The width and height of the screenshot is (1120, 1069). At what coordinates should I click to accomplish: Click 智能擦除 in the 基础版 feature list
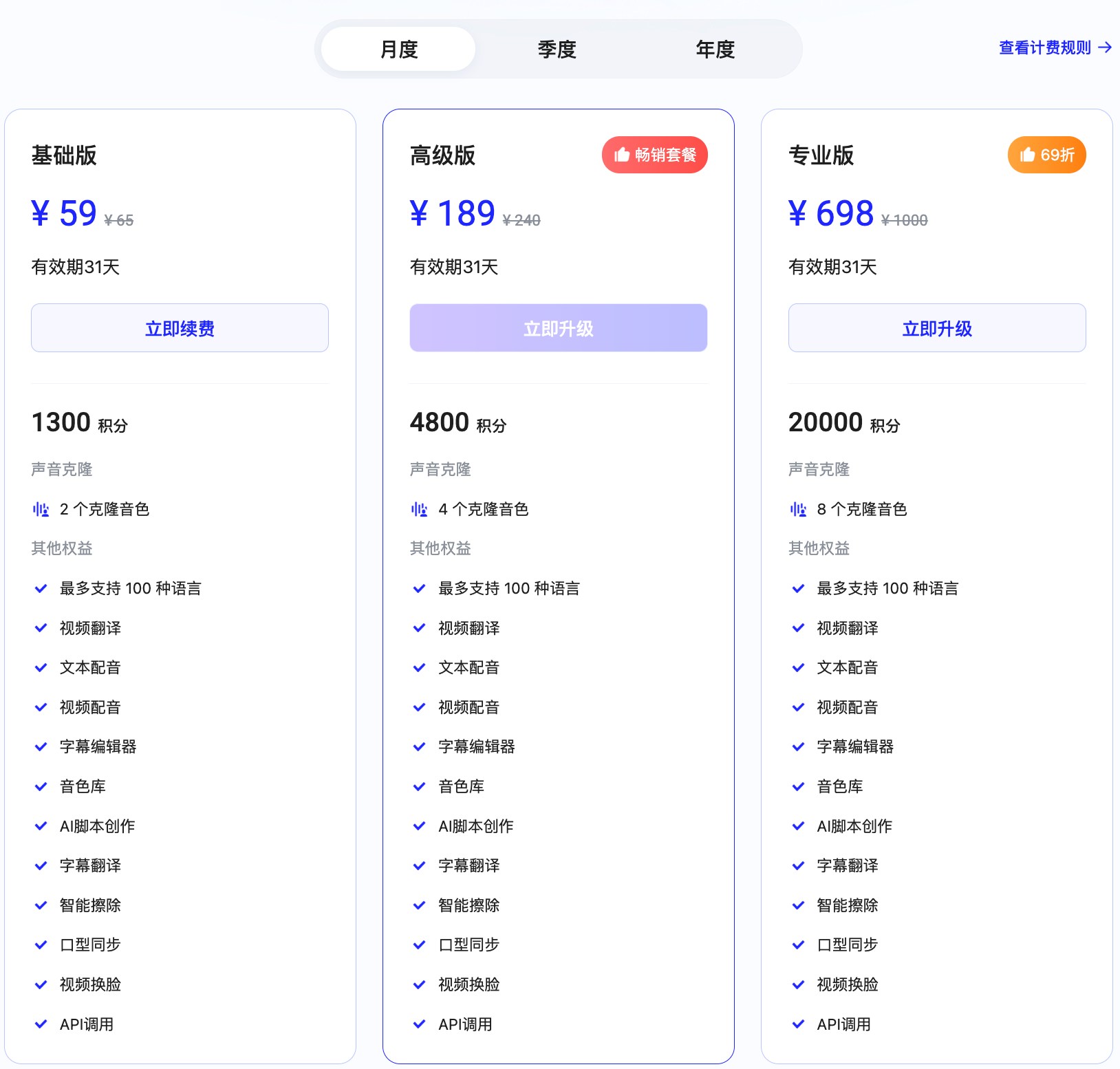click(90, 905)
